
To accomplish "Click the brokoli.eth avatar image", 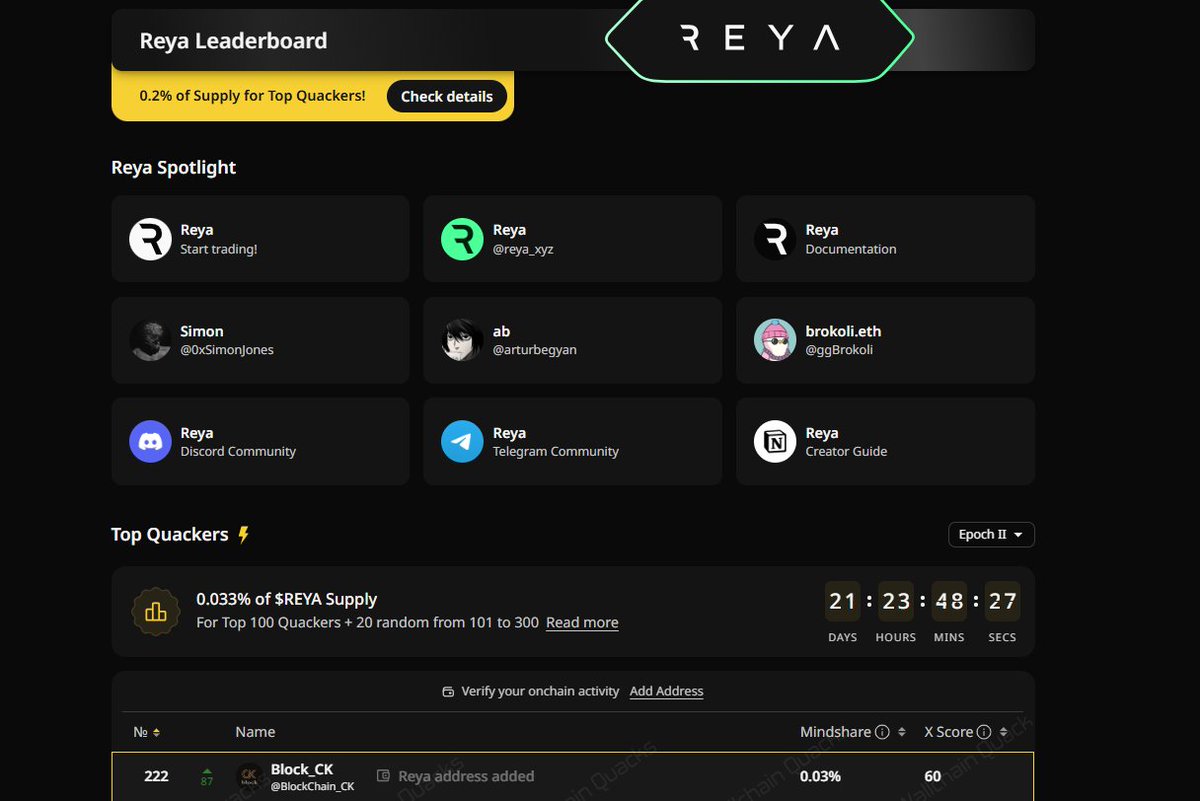I will [775, 340].
